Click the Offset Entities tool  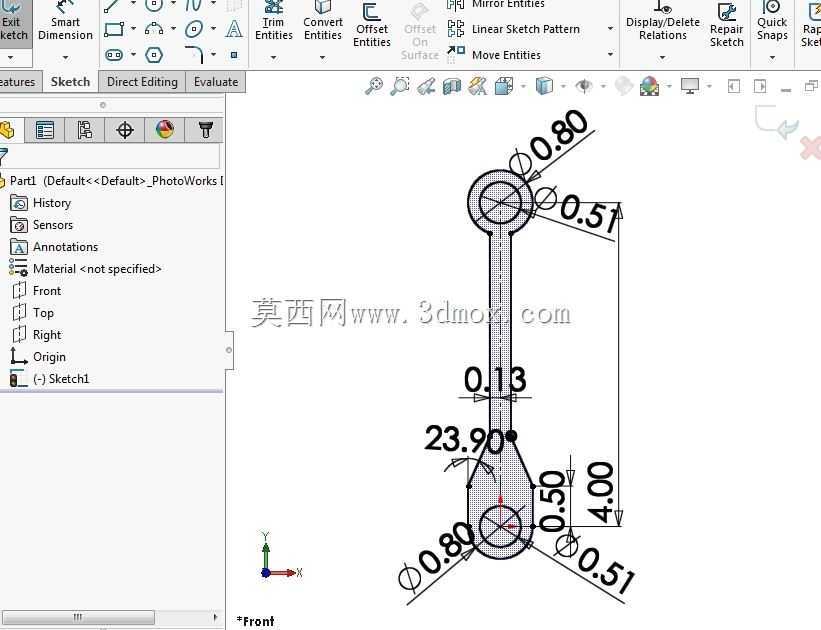pyautogui.click(x=372, y=26)
